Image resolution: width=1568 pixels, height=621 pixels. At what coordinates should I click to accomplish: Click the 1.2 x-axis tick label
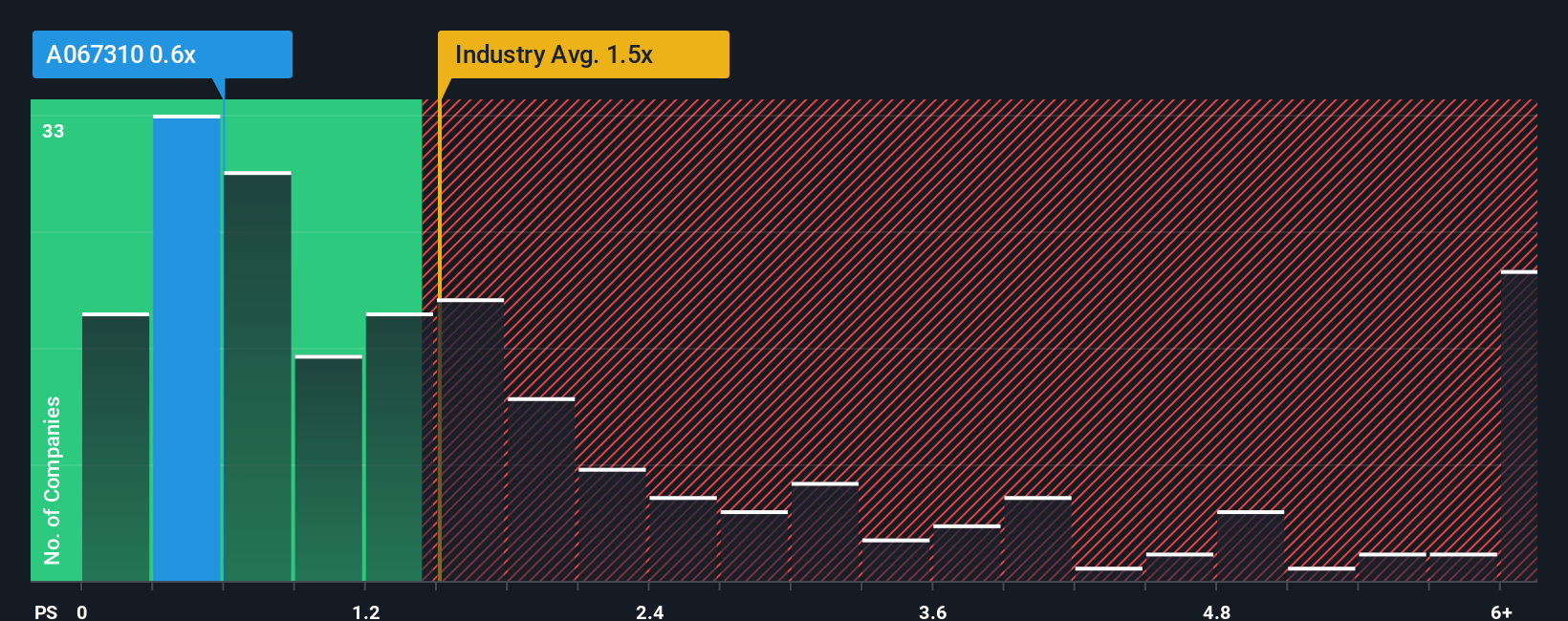coord(365,611)
